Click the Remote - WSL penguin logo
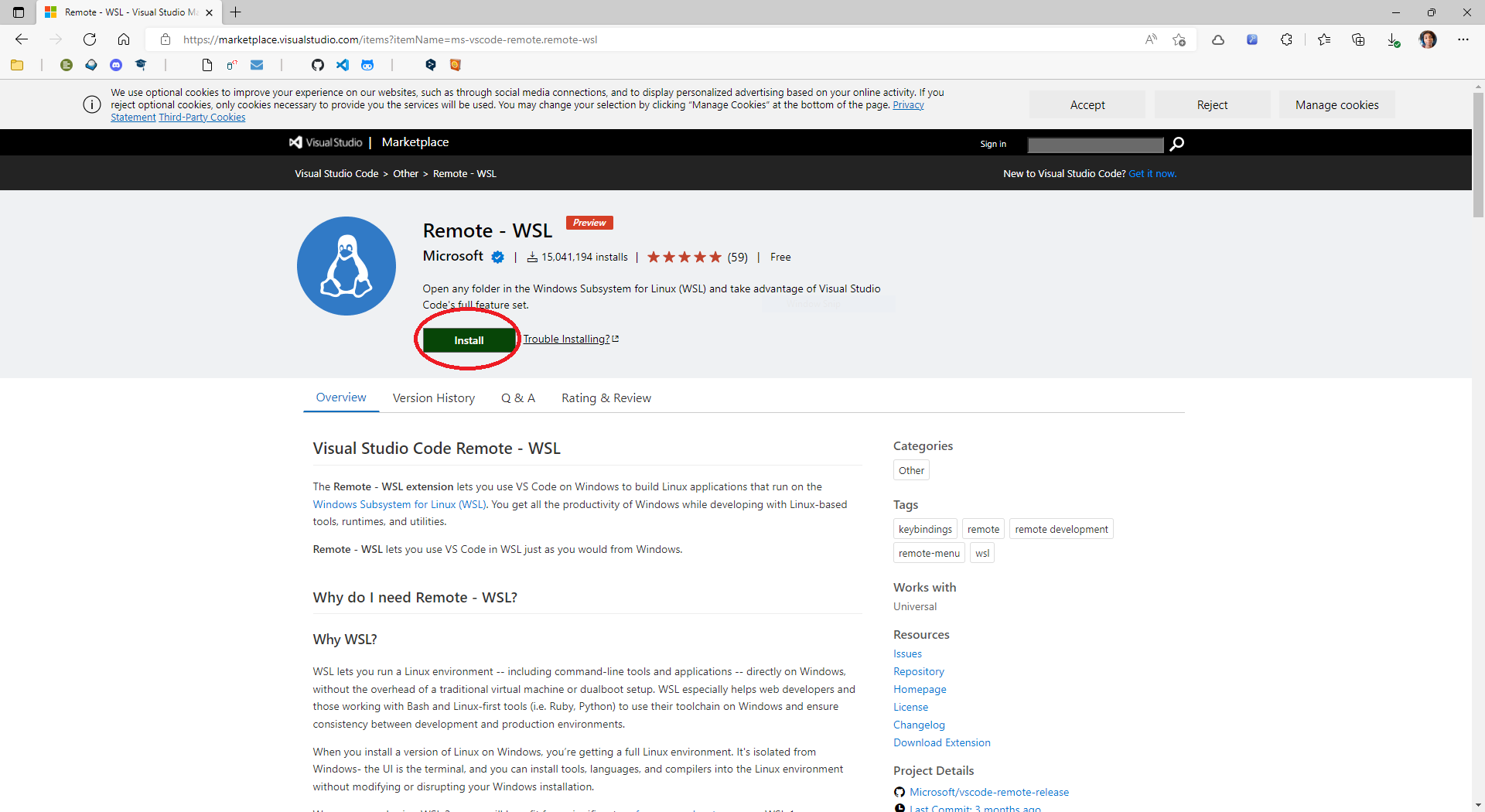1485x812 pixels. coord(346,266)
